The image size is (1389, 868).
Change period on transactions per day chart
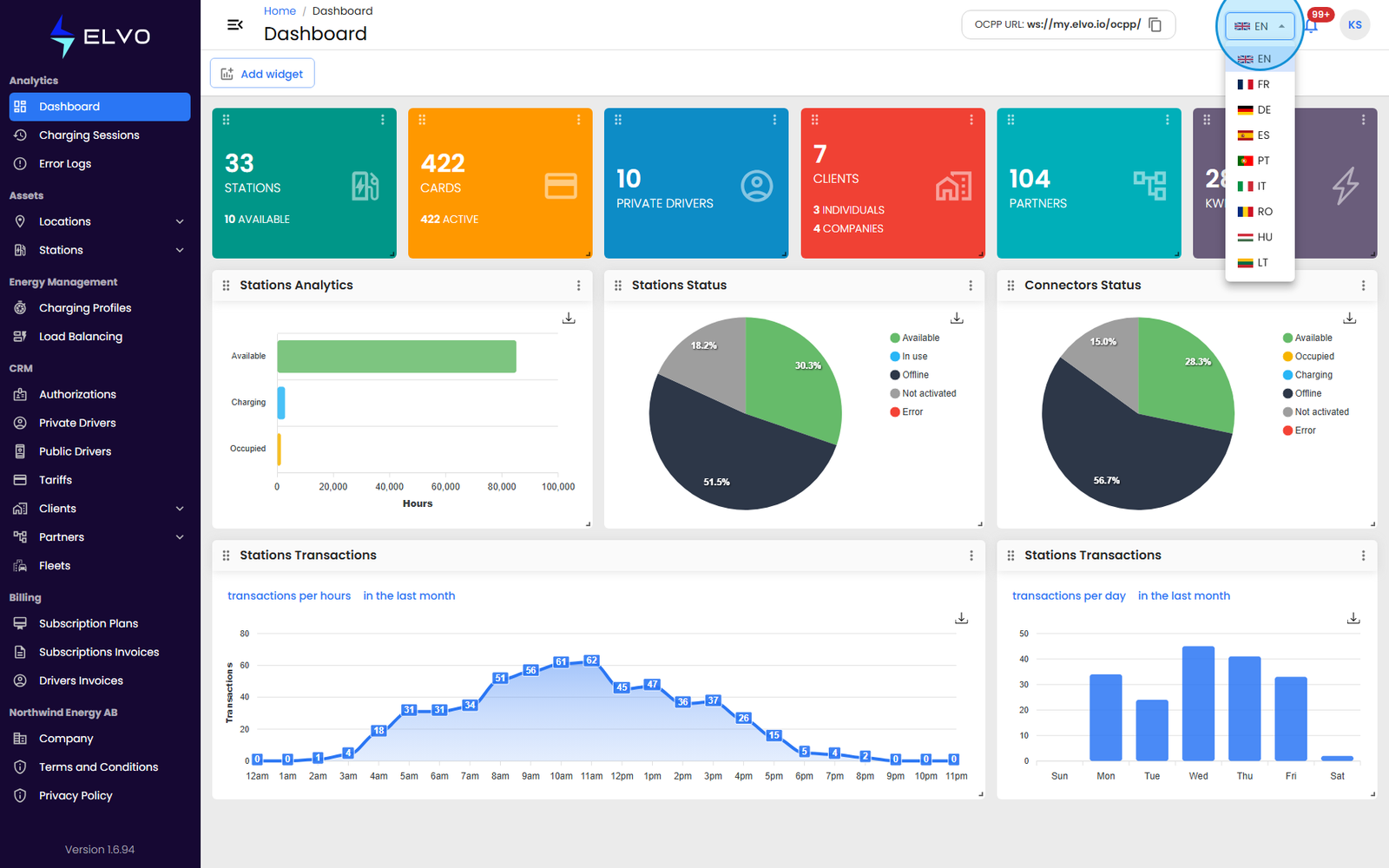point(1184,595)
